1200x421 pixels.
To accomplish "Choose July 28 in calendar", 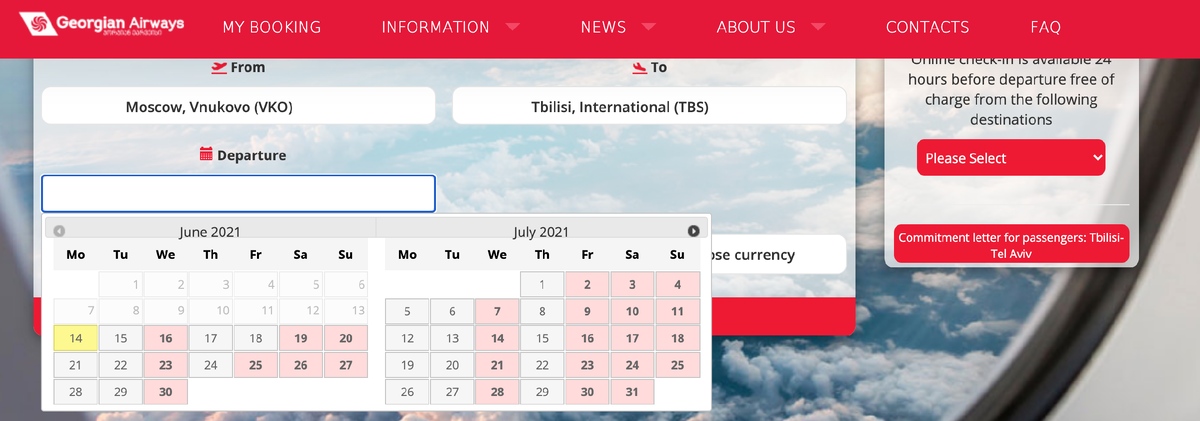I will point(497,392).
